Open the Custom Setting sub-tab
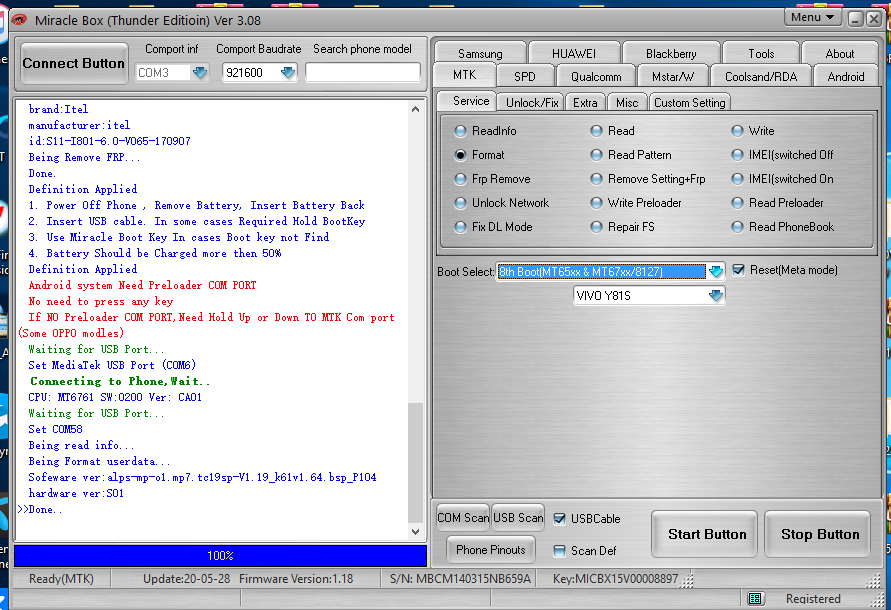 [689, 102]
